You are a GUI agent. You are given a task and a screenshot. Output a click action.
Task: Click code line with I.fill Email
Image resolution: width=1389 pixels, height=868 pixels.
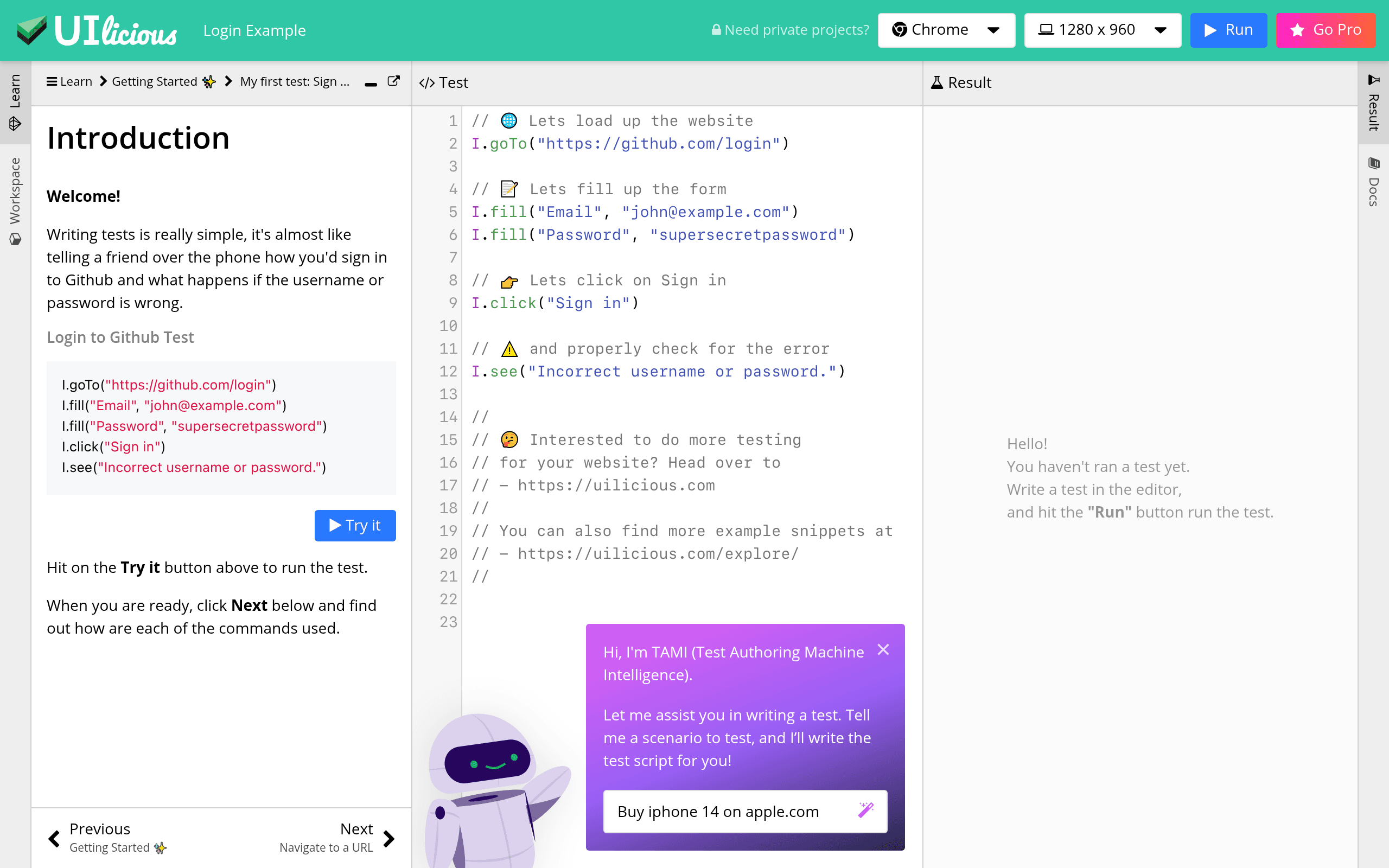[x=635, y=212]
